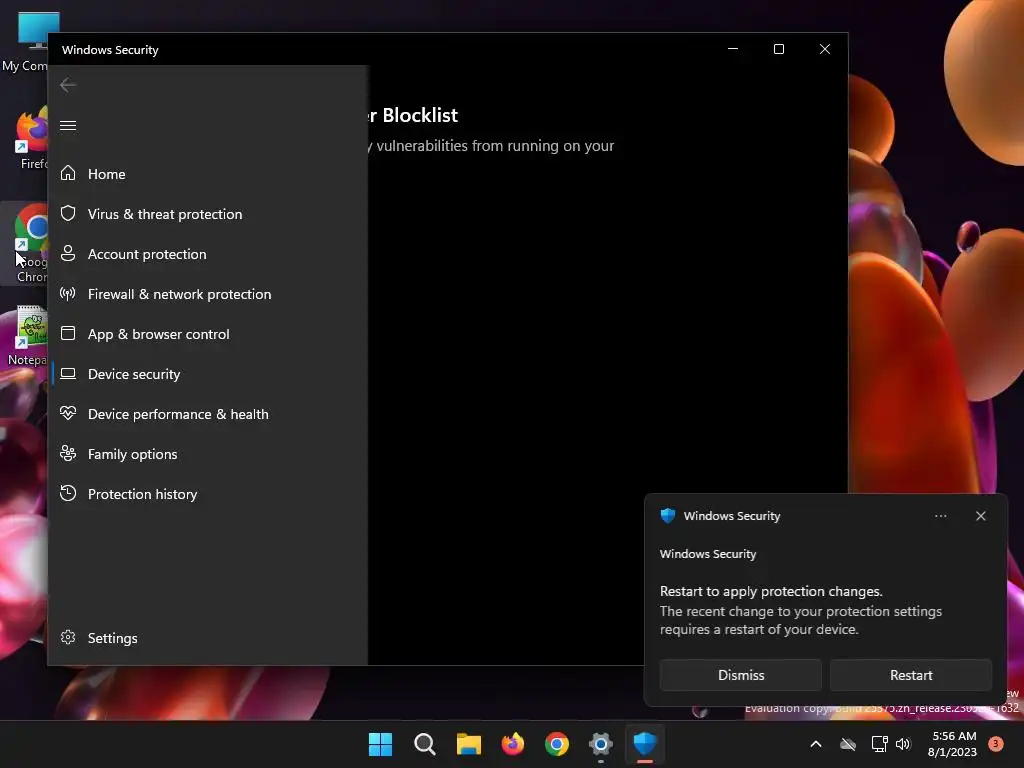Click the Virus & threat protection shield icon
The height and width of the screenshot is (768, 1024).
pyautogui.click(x=68, y=214)
